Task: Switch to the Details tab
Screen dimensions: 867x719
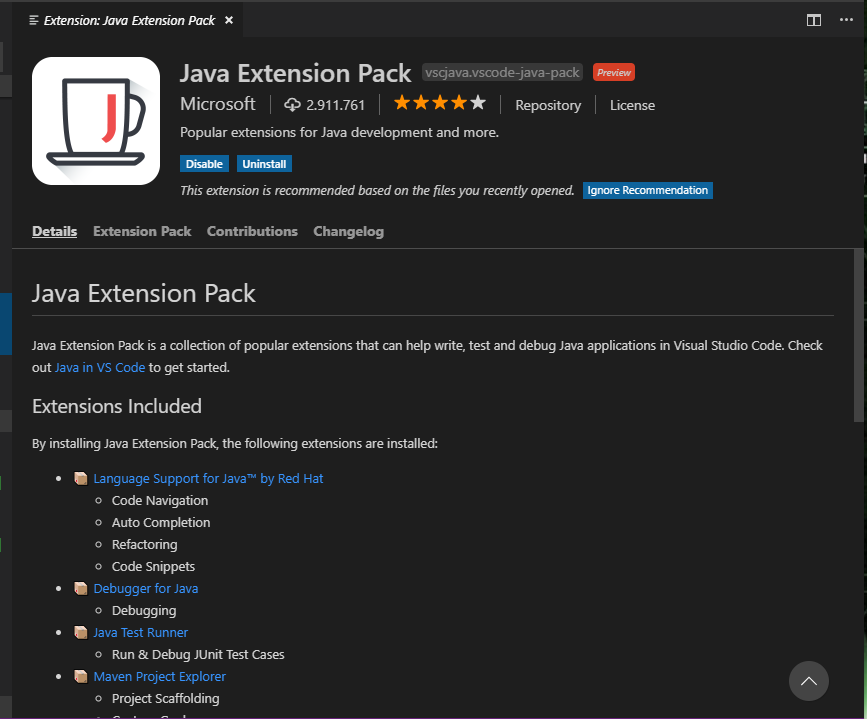Action: [x=54, y=231]
